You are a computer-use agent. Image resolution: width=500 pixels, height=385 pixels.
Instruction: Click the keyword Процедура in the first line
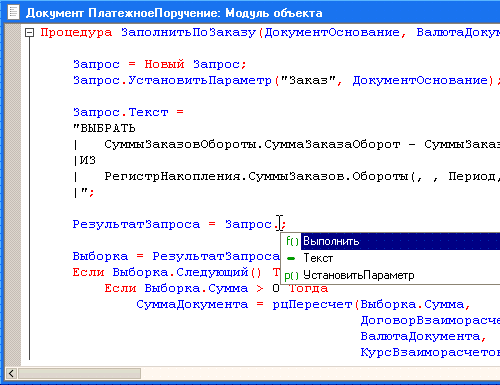76,33
